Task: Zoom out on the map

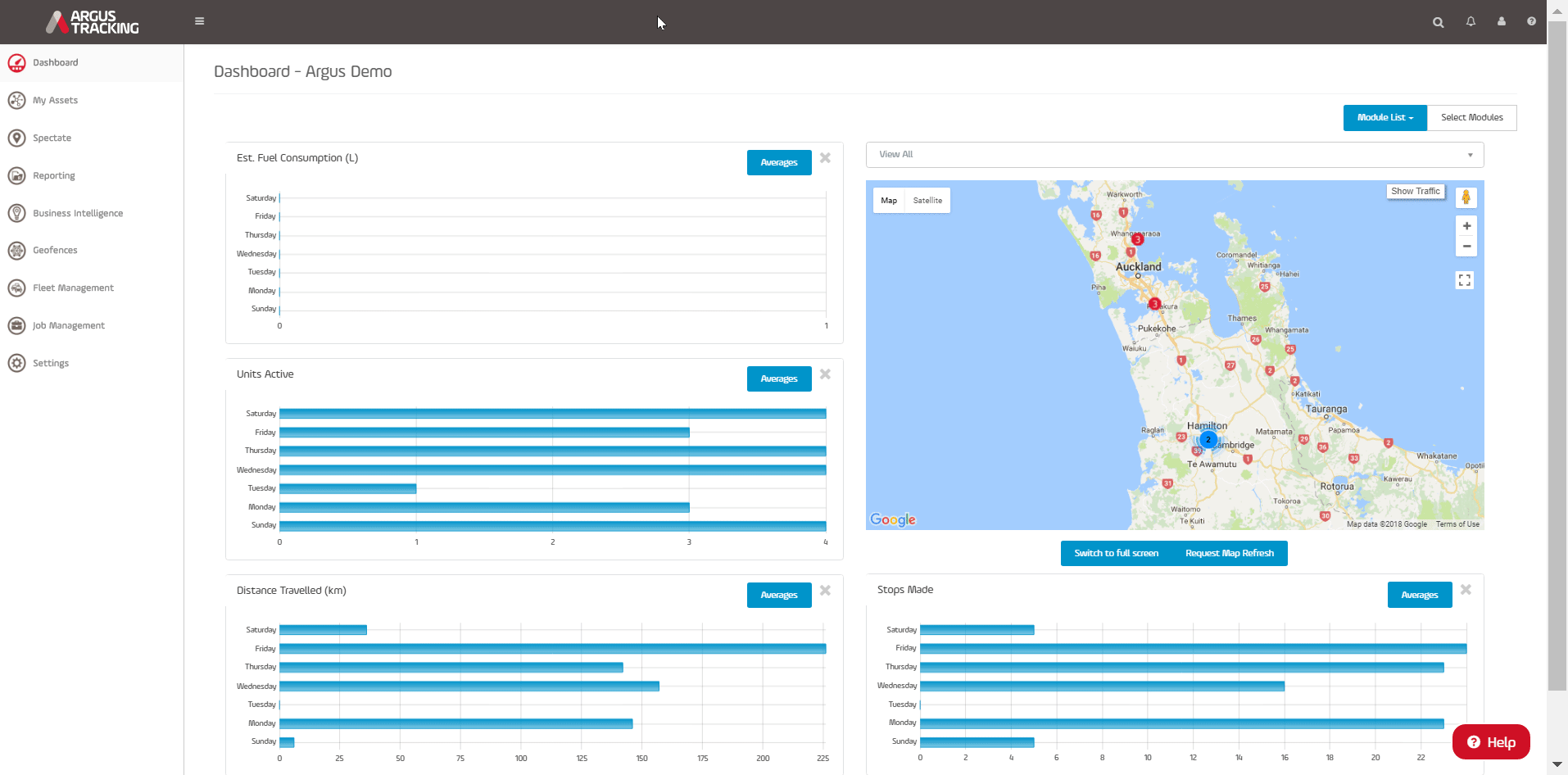Action: [x=1466, y=247]
